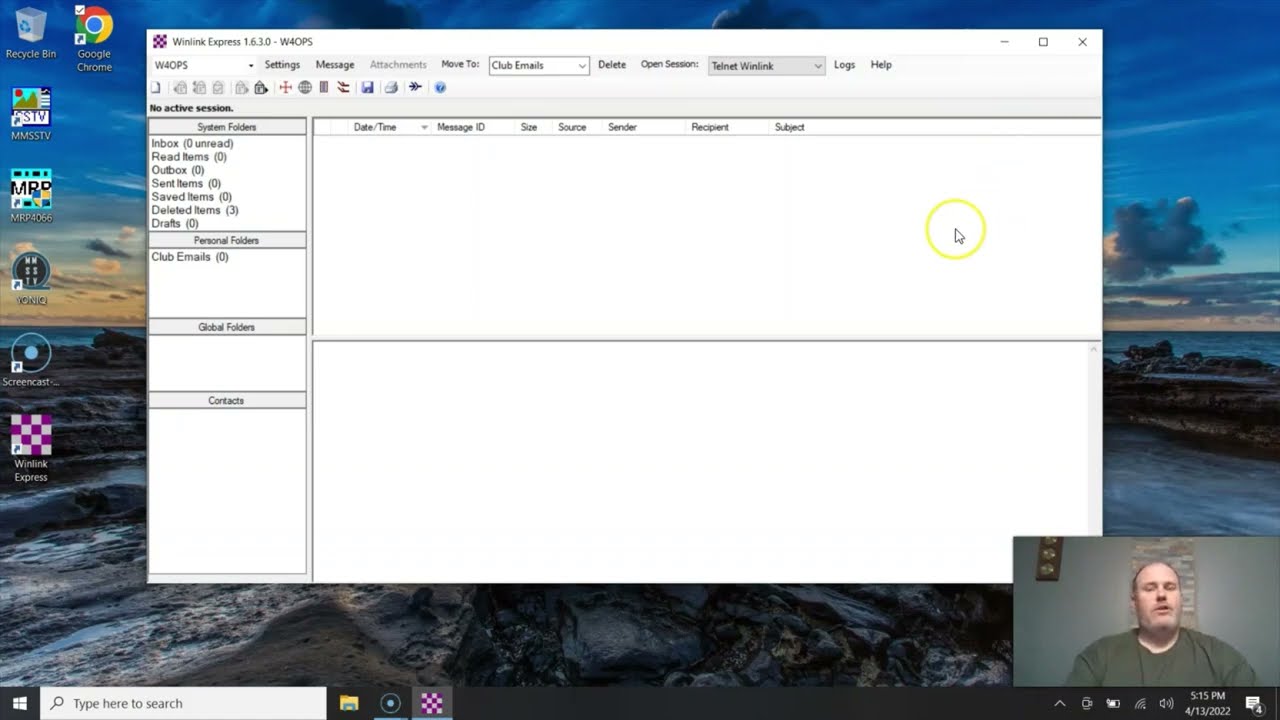Select the Saved Items folder

[x=191, y=197]
